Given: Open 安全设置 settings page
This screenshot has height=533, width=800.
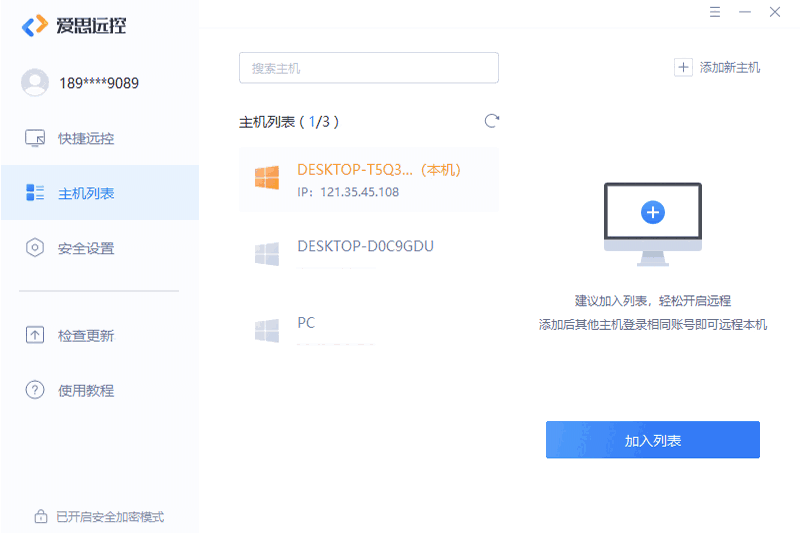Looking at the screenshot, I should (x=86, y=248).
